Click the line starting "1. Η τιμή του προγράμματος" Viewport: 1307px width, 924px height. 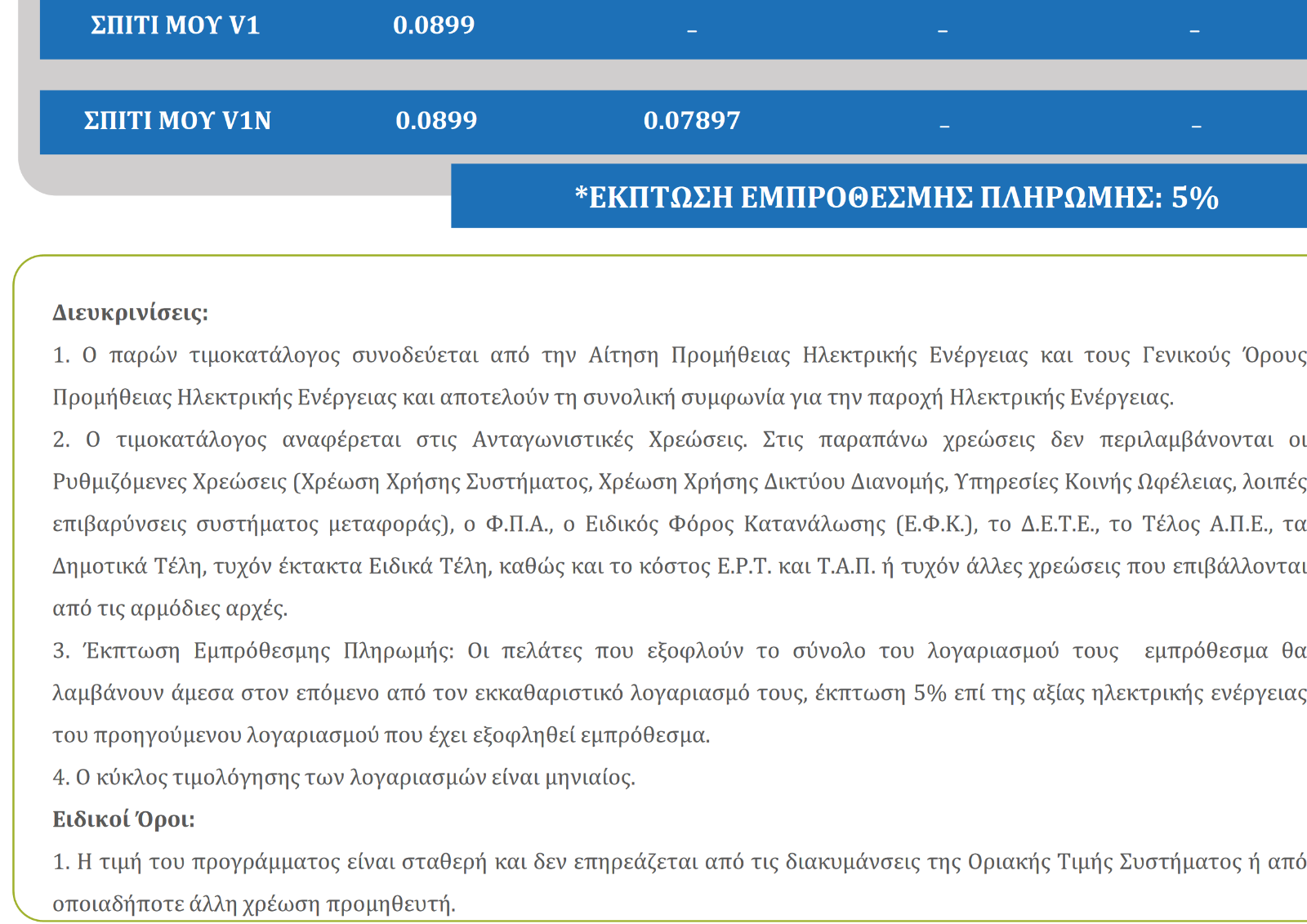click(680, 862)
